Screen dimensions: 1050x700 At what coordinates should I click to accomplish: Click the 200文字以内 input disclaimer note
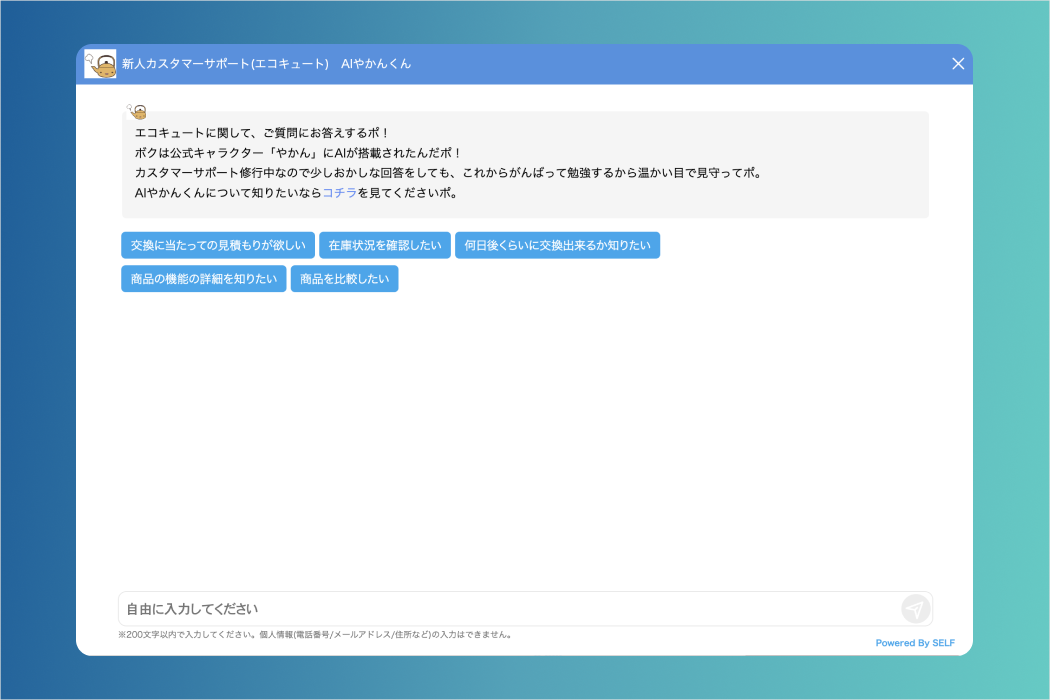point(315,634)
